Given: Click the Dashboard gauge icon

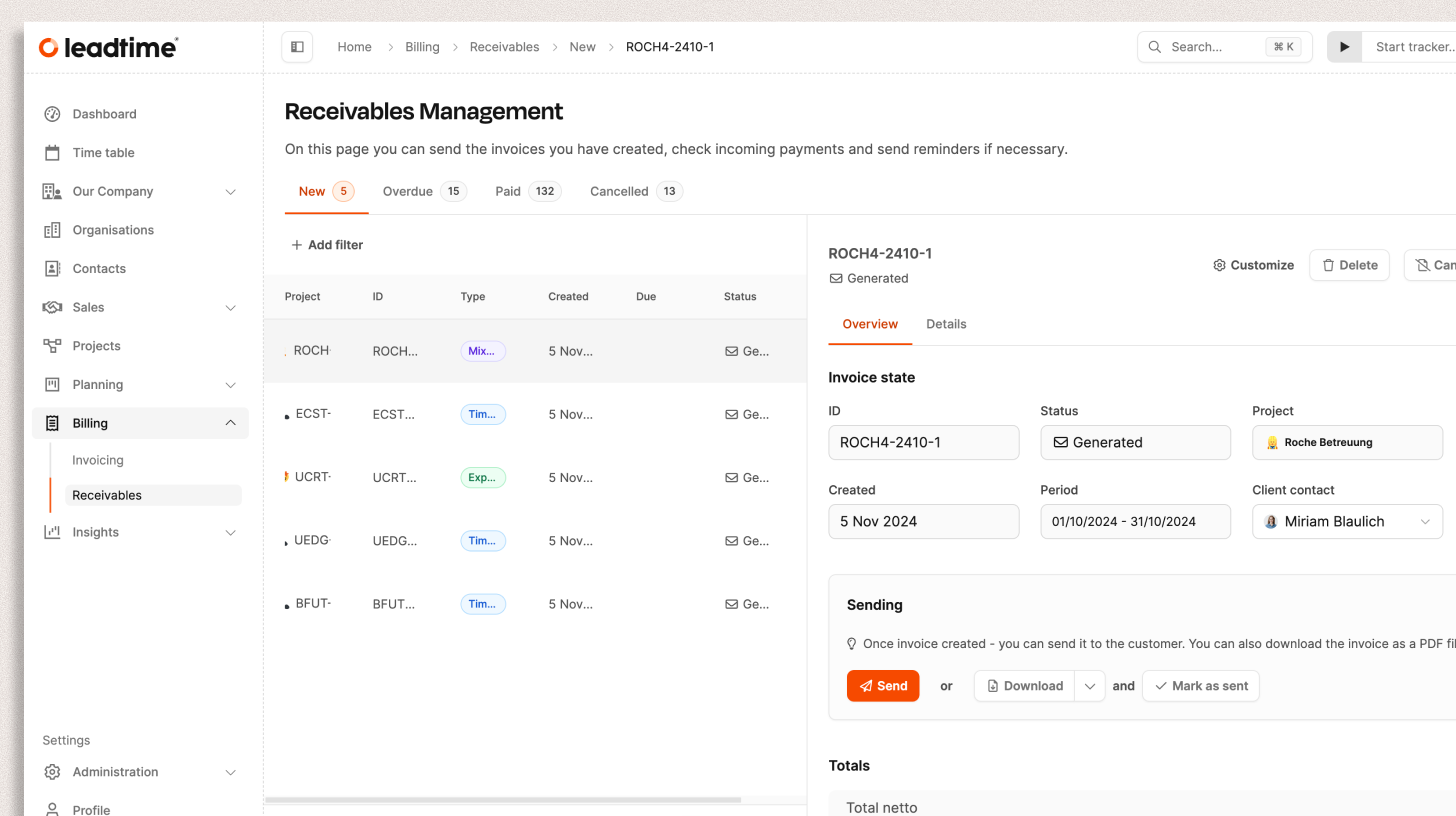Looking at the screenshot, I should (52, 114).
